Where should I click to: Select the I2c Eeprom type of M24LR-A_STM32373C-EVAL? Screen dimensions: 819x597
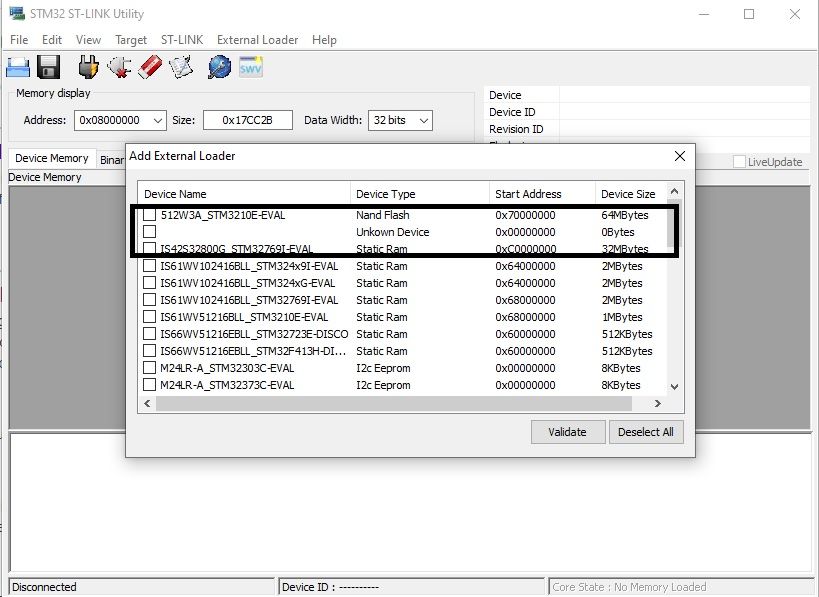tap(383, 385)
